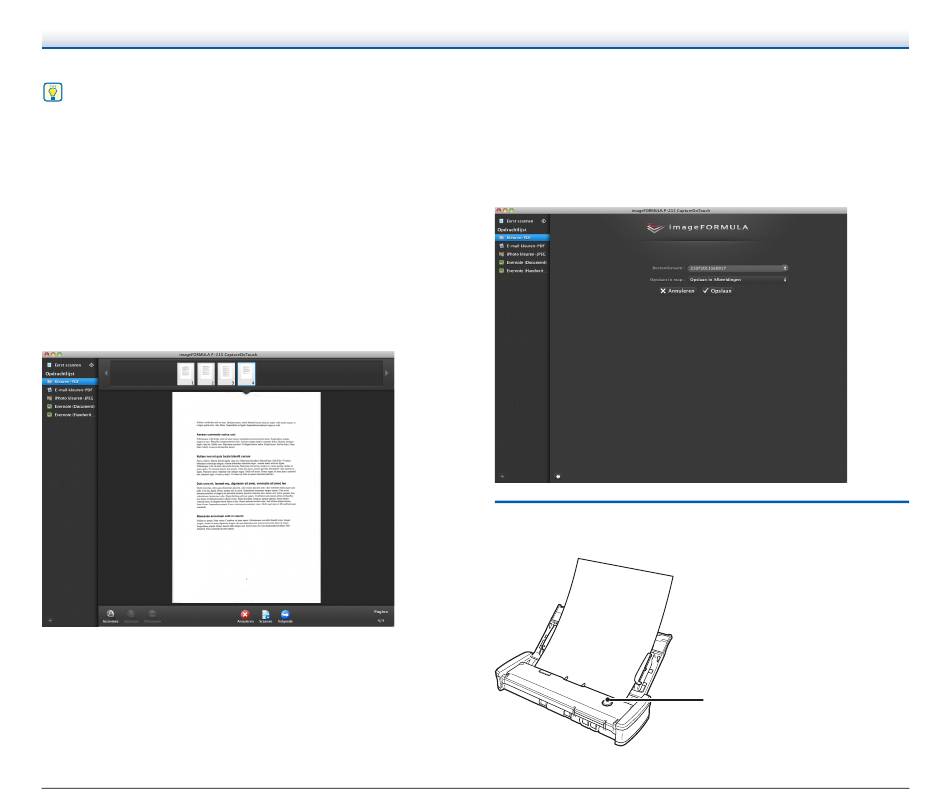Select Photo sturen JPEG in preview window sidebar
The width and height of the screenshot is (950, 806).
pyautogui.click(x=70, y=398)
